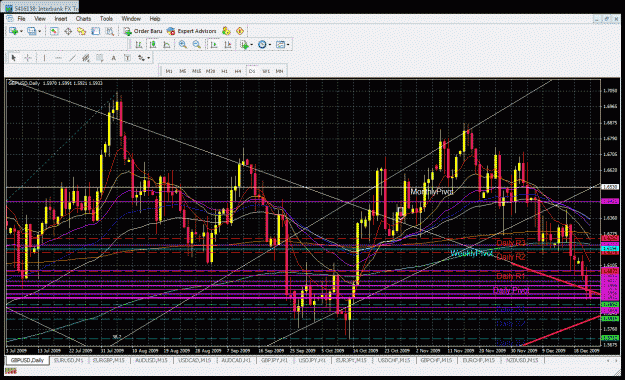
Task: Toggle the Terminal panel
Action: pos(96,31)
